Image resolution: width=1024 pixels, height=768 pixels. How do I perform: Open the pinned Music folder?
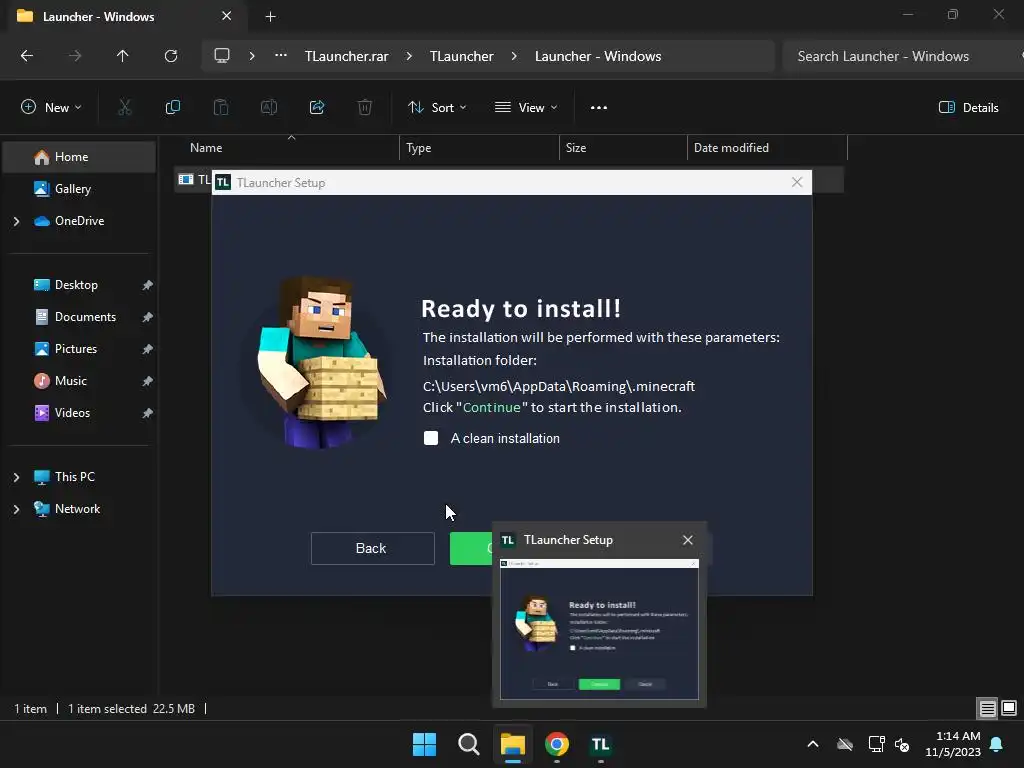[x=79, y=381]
